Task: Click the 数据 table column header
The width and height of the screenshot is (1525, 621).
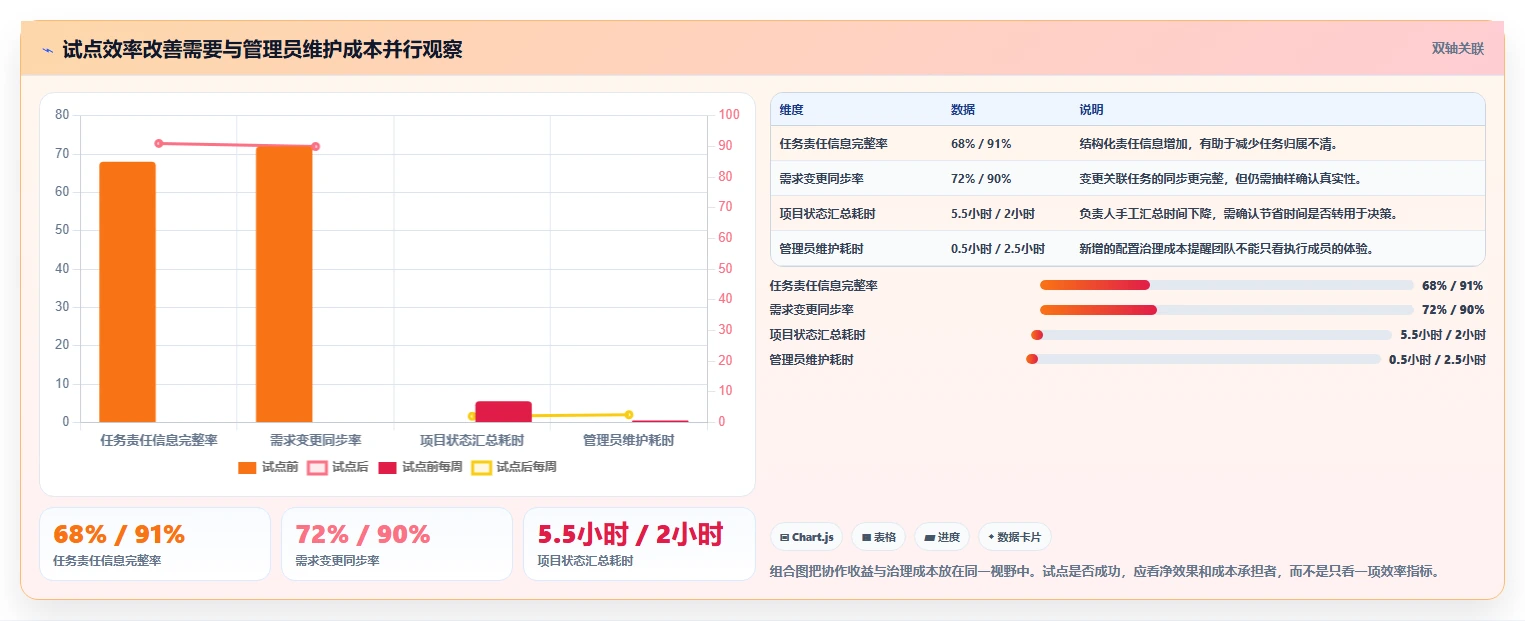Action: tap(963, 110)
